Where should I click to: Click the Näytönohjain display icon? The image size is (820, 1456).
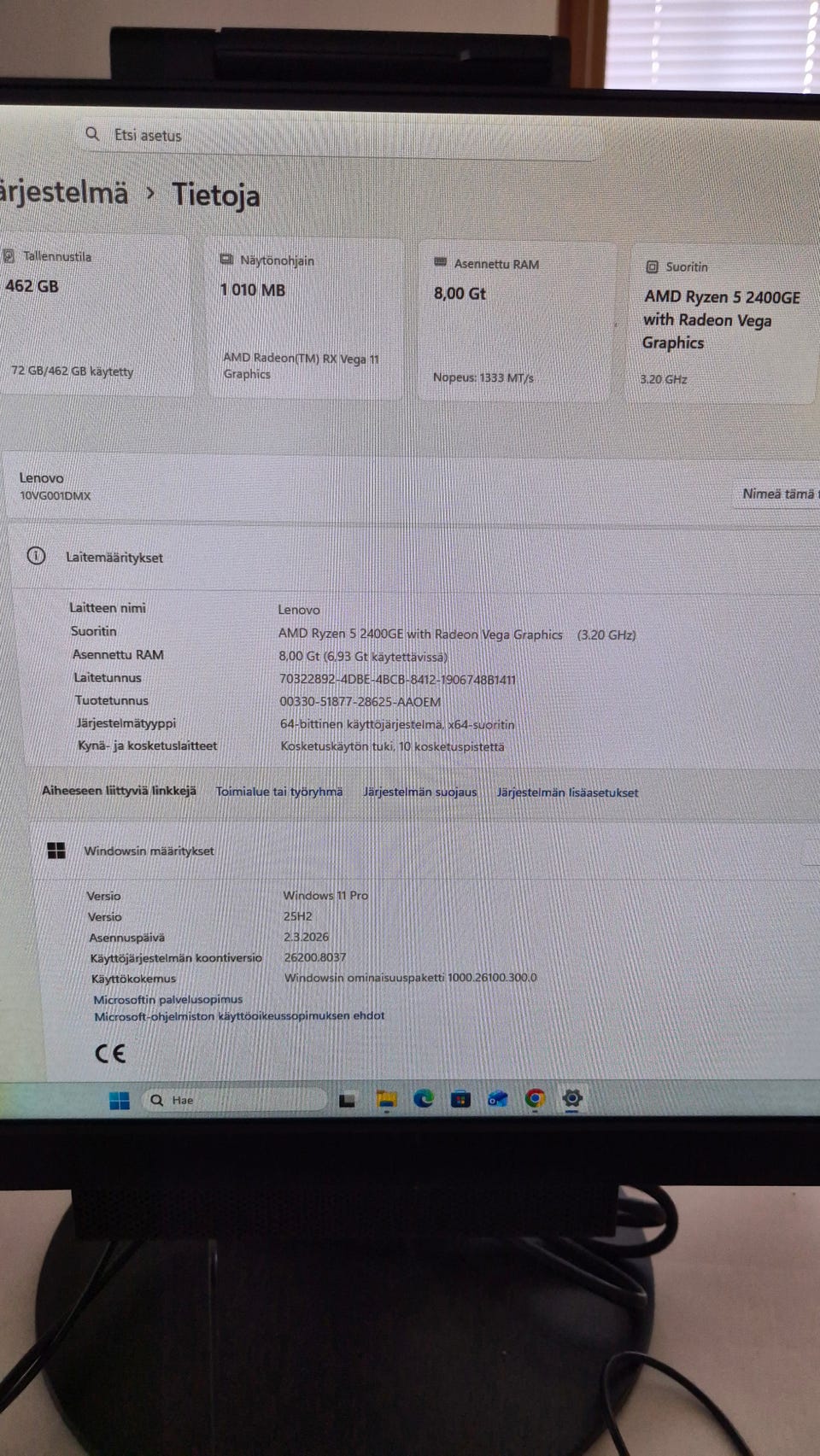[226, 260]
